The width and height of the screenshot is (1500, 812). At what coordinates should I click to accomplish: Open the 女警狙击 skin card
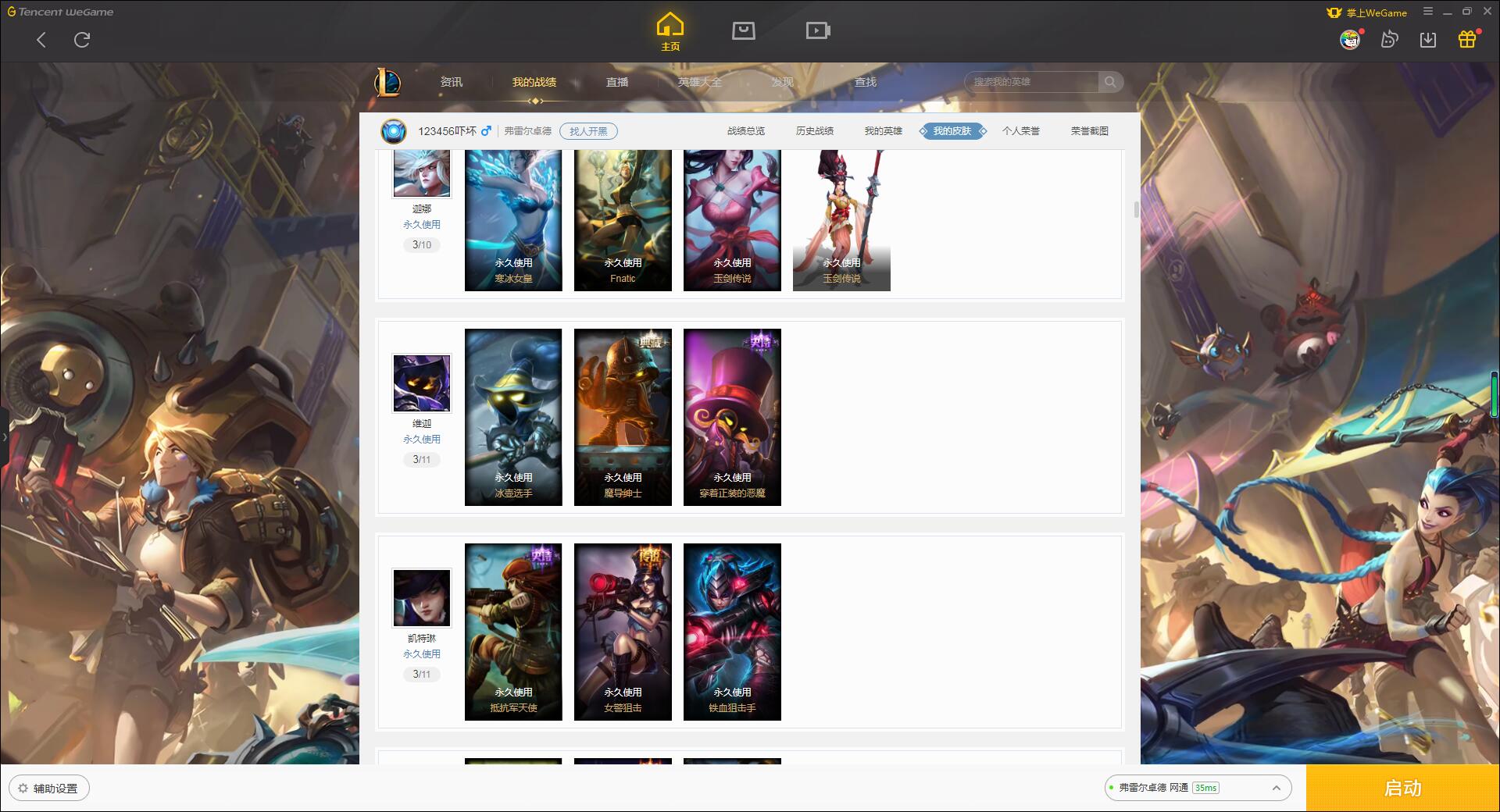(623, 632)
